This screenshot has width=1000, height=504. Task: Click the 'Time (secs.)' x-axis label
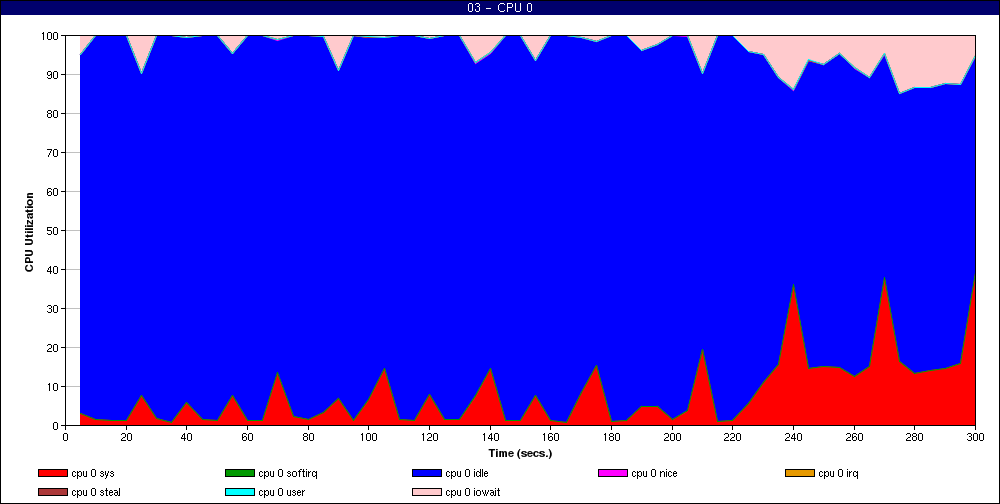coord(520,454)
